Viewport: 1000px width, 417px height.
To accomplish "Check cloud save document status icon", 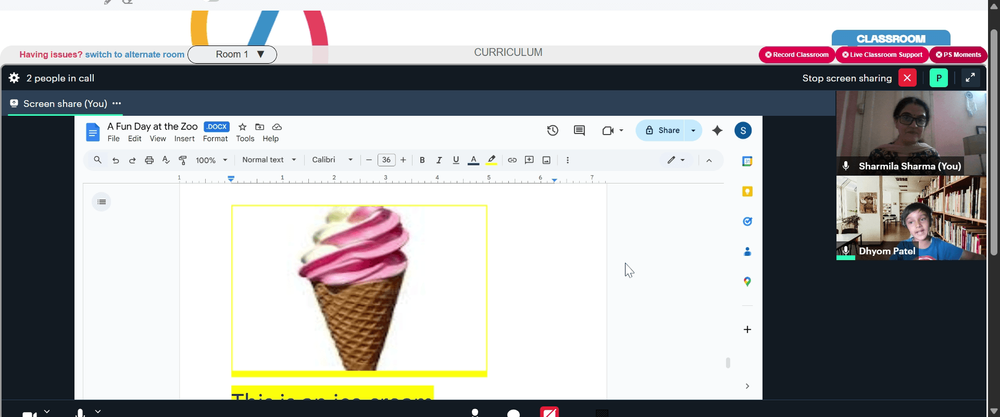I will (277, 127).
